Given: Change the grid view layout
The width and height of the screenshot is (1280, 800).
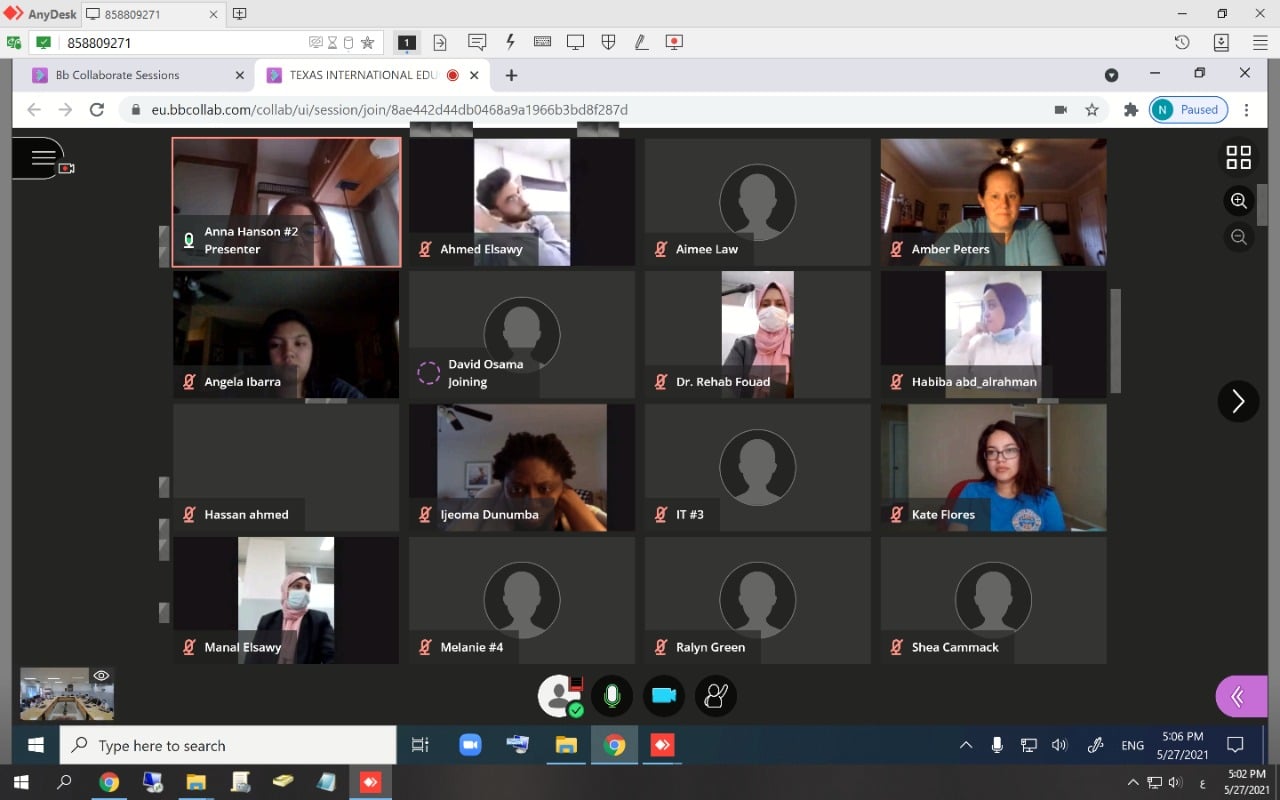Looking at the screenshot, I should click(x=1238, y=157).
